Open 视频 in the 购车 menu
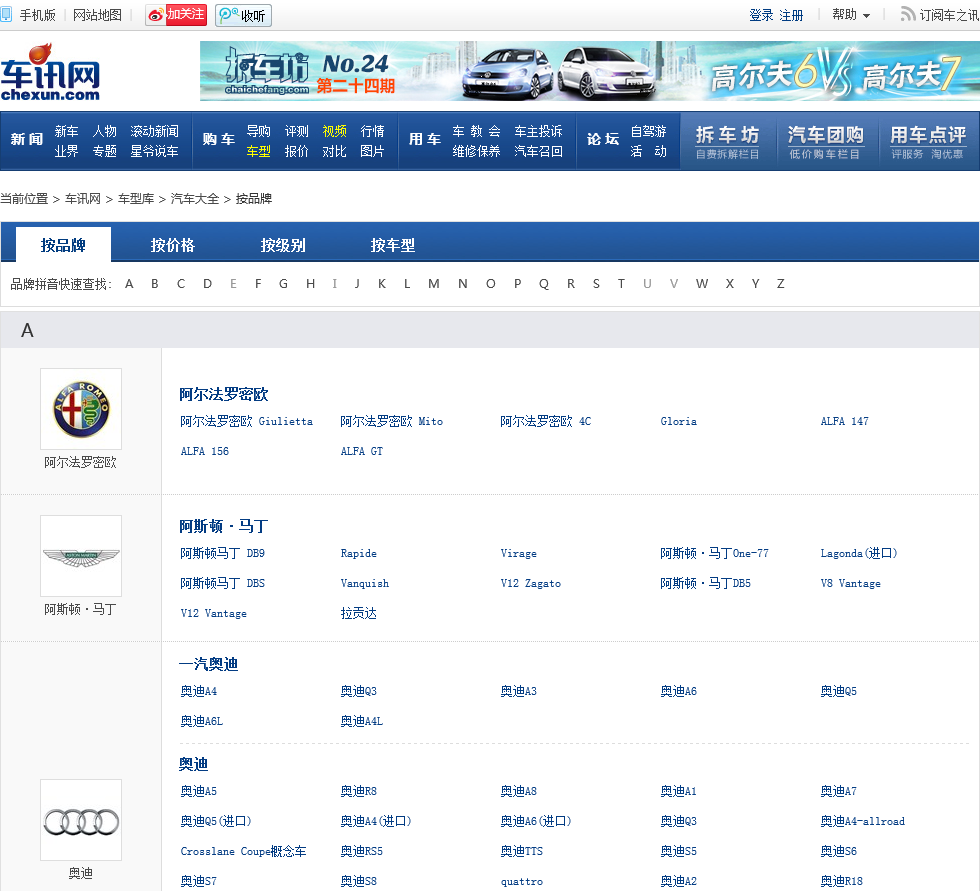This screenshot has width=980, height=891. click(334, 131)
